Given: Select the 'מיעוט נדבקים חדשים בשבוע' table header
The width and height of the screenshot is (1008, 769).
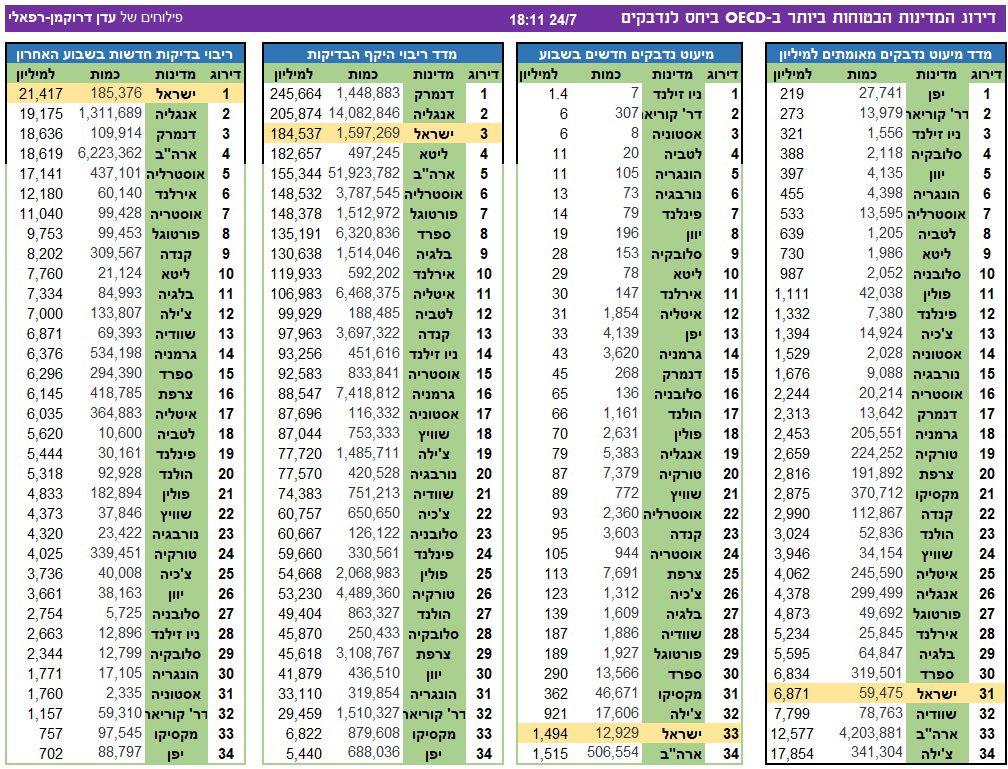Looking at the screenshot, I should pos(629,54).
